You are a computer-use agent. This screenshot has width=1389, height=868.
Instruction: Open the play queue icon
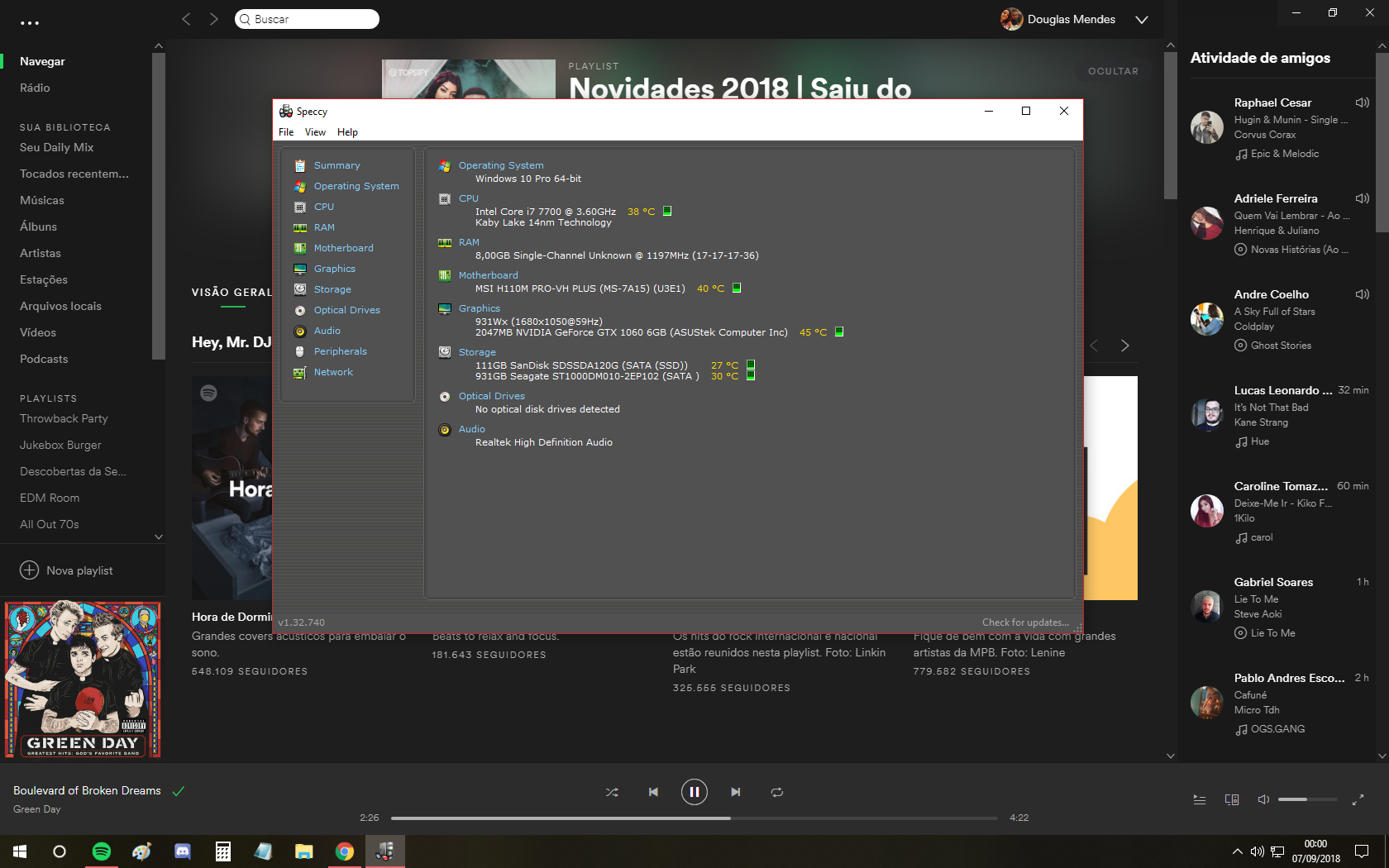1200,799
